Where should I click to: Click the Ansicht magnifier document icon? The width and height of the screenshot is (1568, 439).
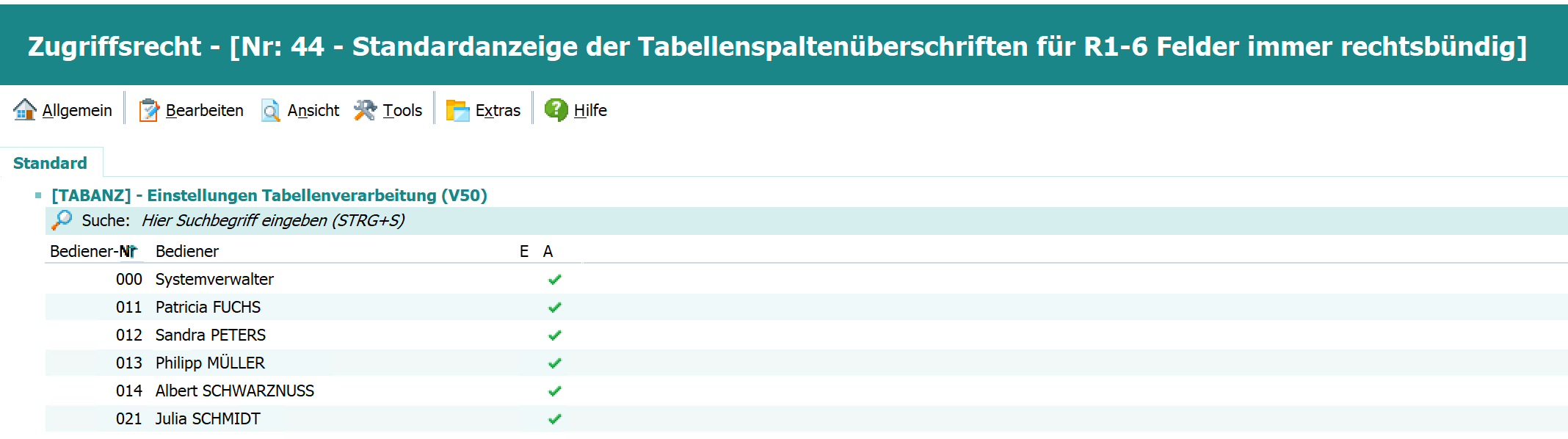(x=270, y=110)
